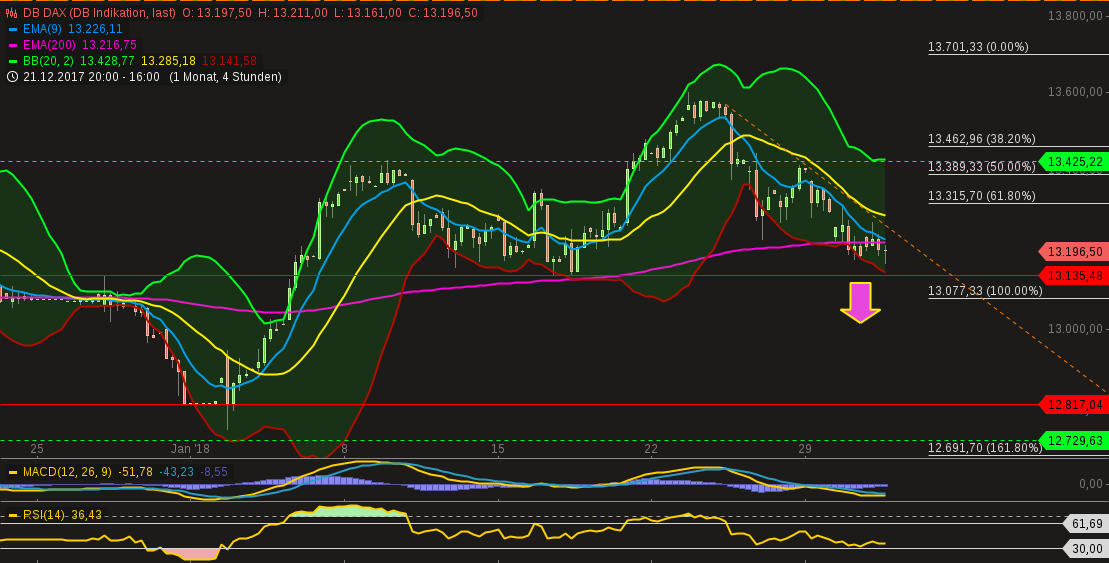Click the clock icon before 21.12.2017 date range
This screenshot has width=1109, height=563.
point(12,77)
